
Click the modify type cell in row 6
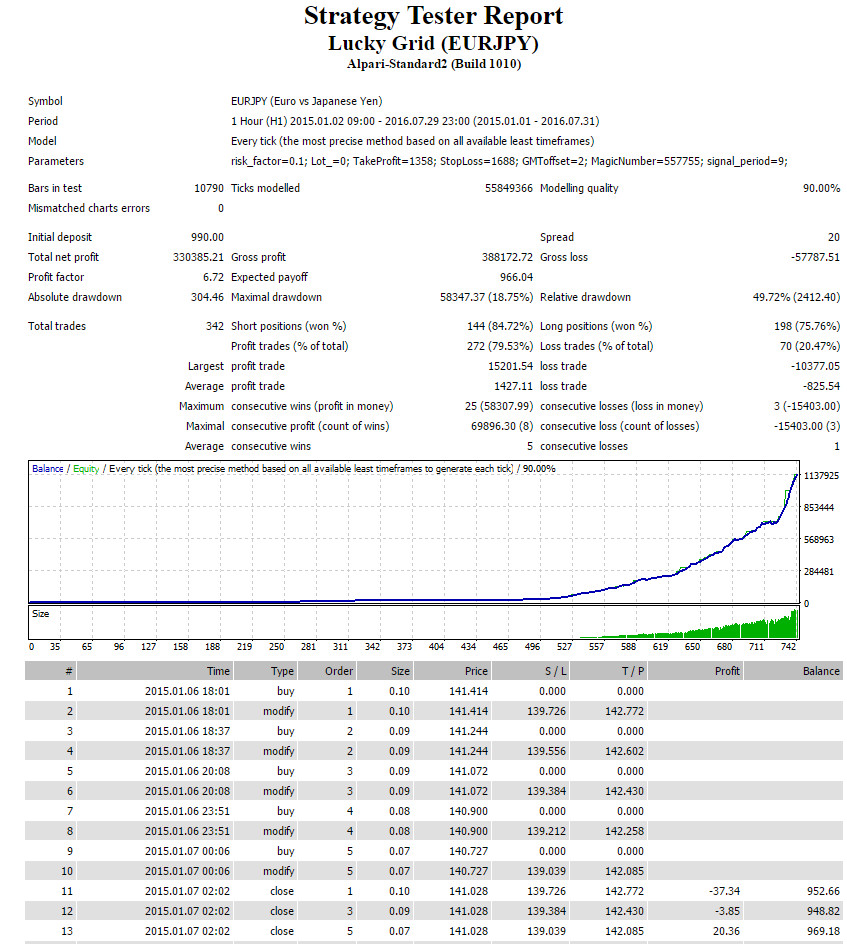point(279,791)
